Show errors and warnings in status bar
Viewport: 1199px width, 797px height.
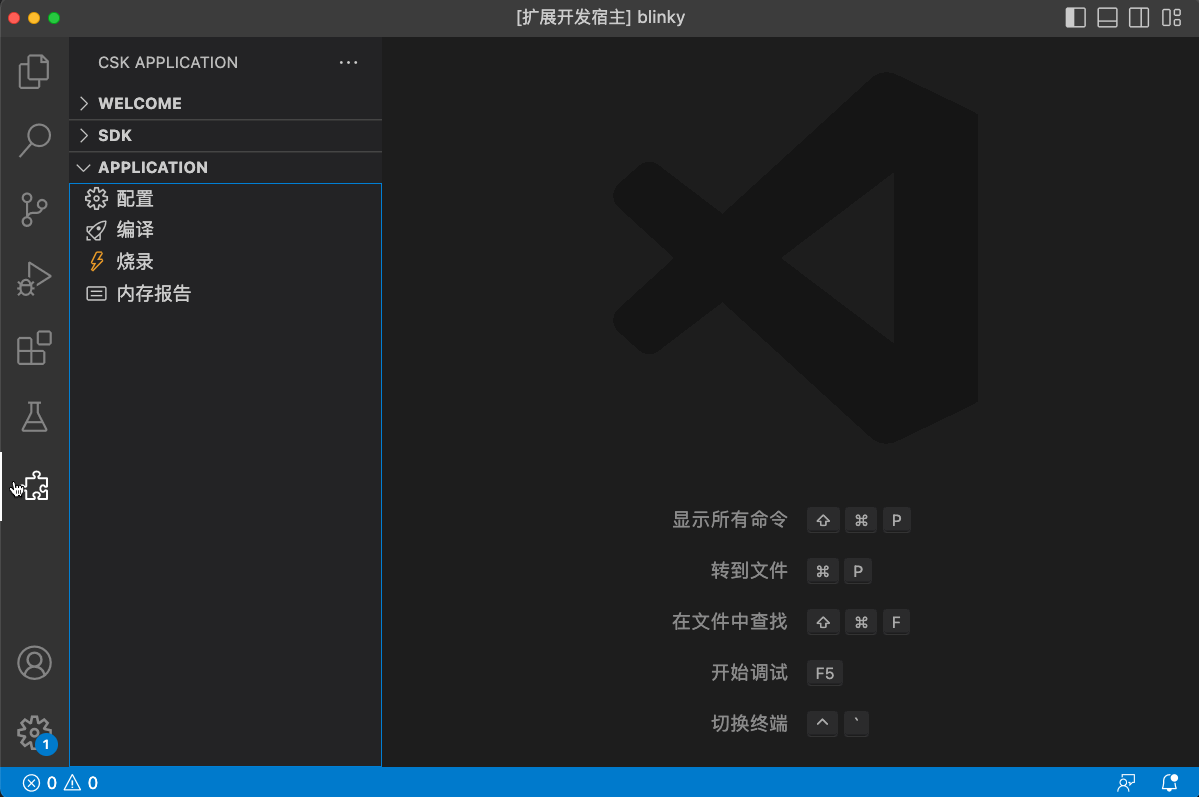[60, 782]
